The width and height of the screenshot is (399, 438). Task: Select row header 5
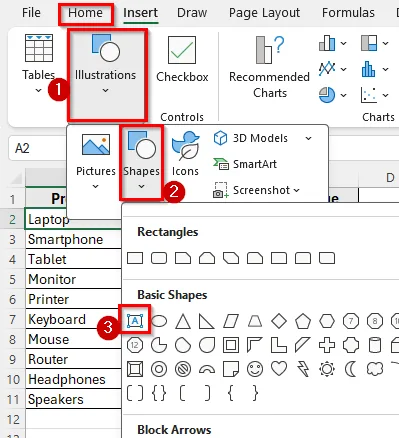pos(13,279)
